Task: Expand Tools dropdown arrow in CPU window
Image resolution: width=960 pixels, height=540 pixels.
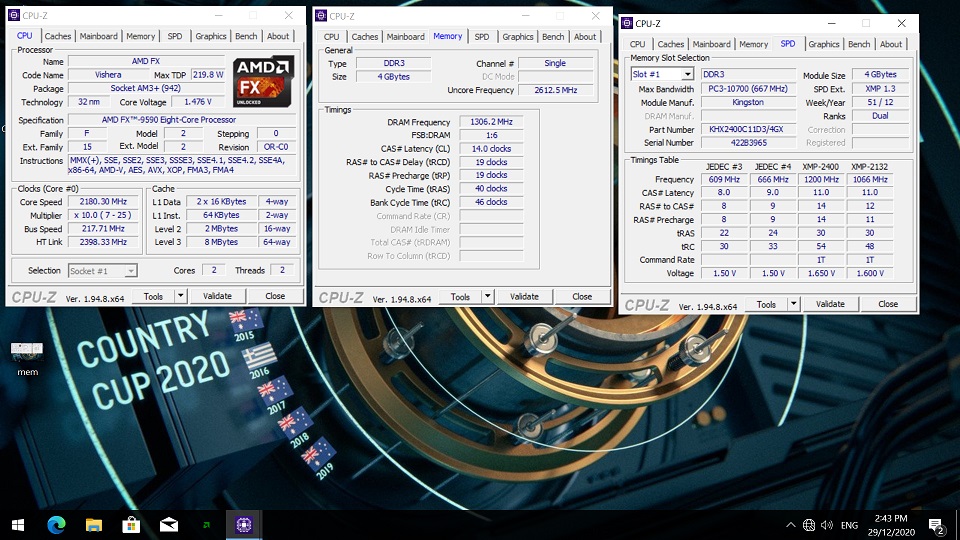Action: 181,296
